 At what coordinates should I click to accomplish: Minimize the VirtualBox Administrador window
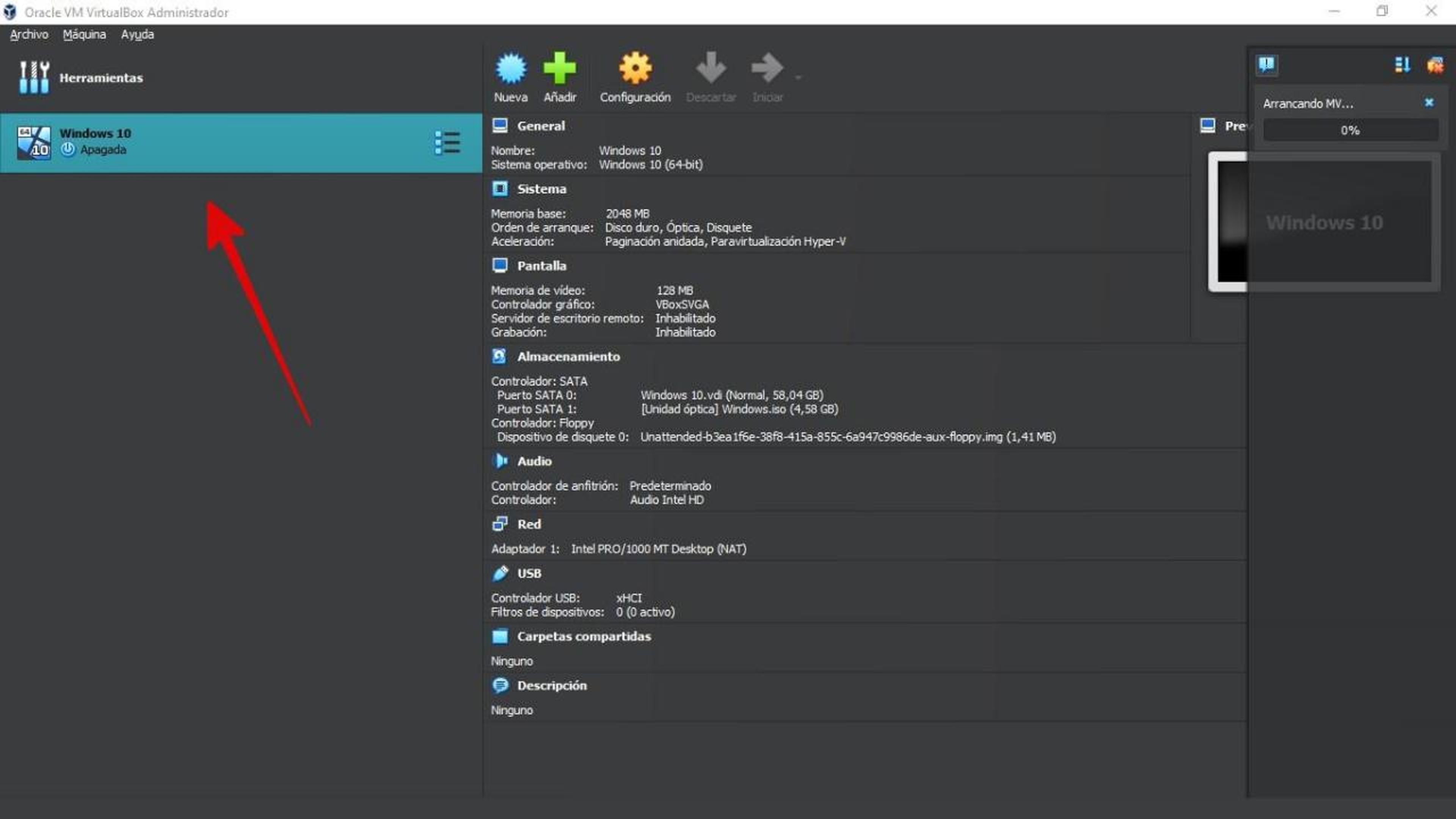tap(1334, 11)
